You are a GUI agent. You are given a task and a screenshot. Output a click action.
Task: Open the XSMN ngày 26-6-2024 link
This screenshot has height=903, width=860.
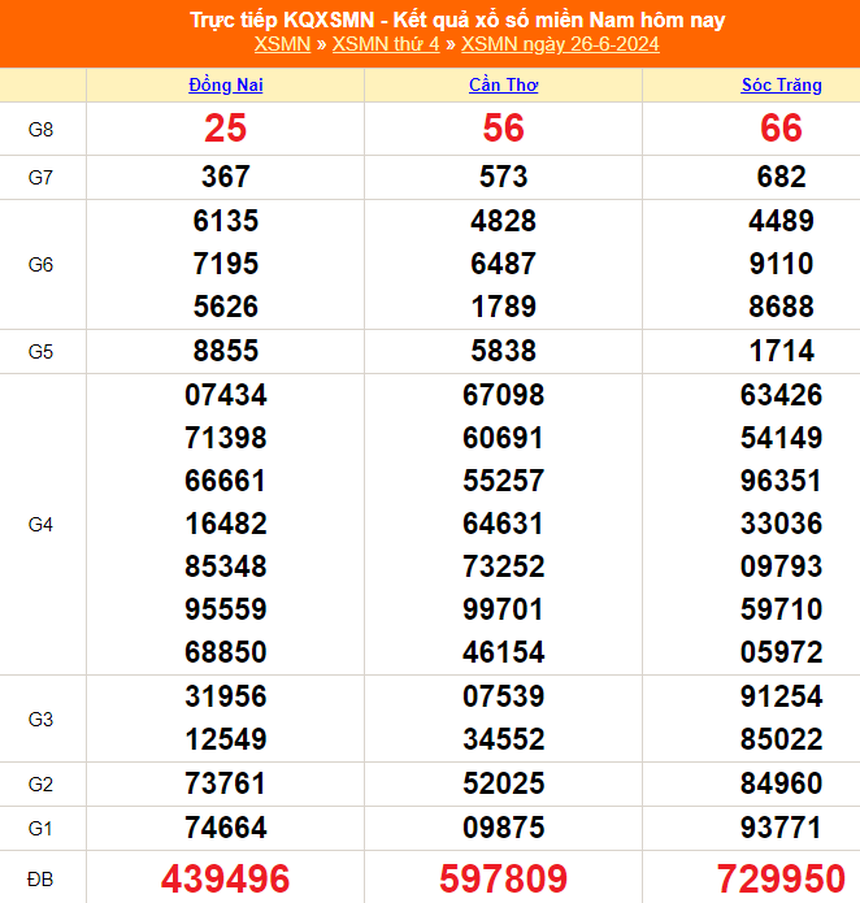tap(560, 44)
